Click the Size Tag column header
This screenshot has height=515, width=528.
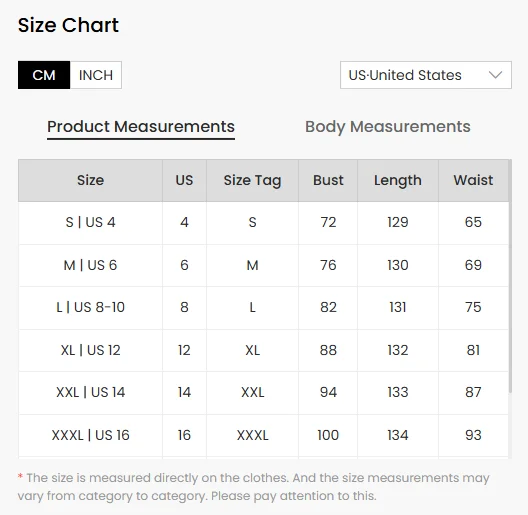pos(252,181)
